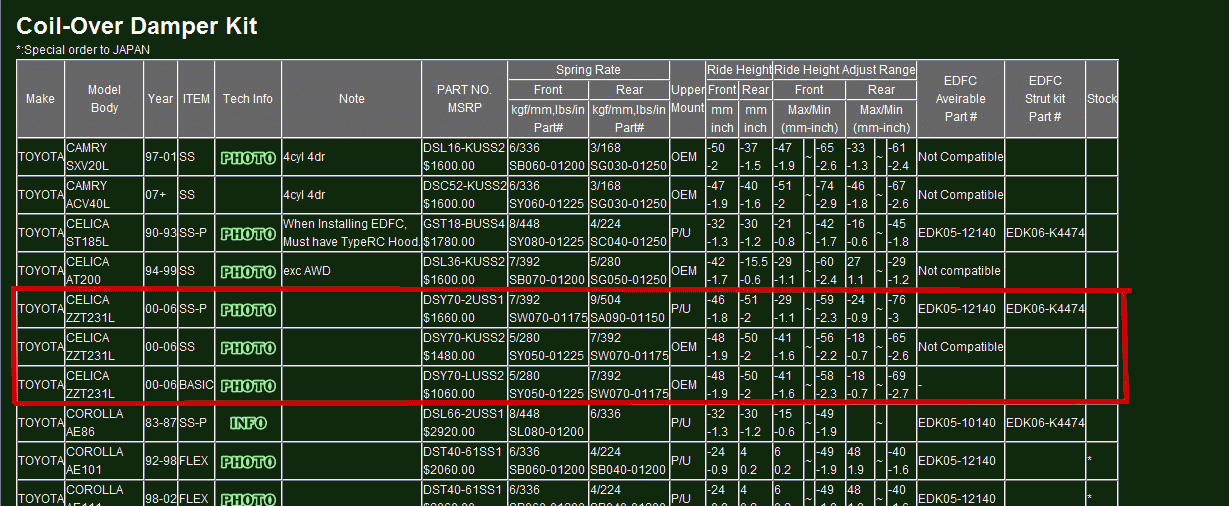Click the 'Model Body' column header
1229x506 pixels.
(104, 99)
